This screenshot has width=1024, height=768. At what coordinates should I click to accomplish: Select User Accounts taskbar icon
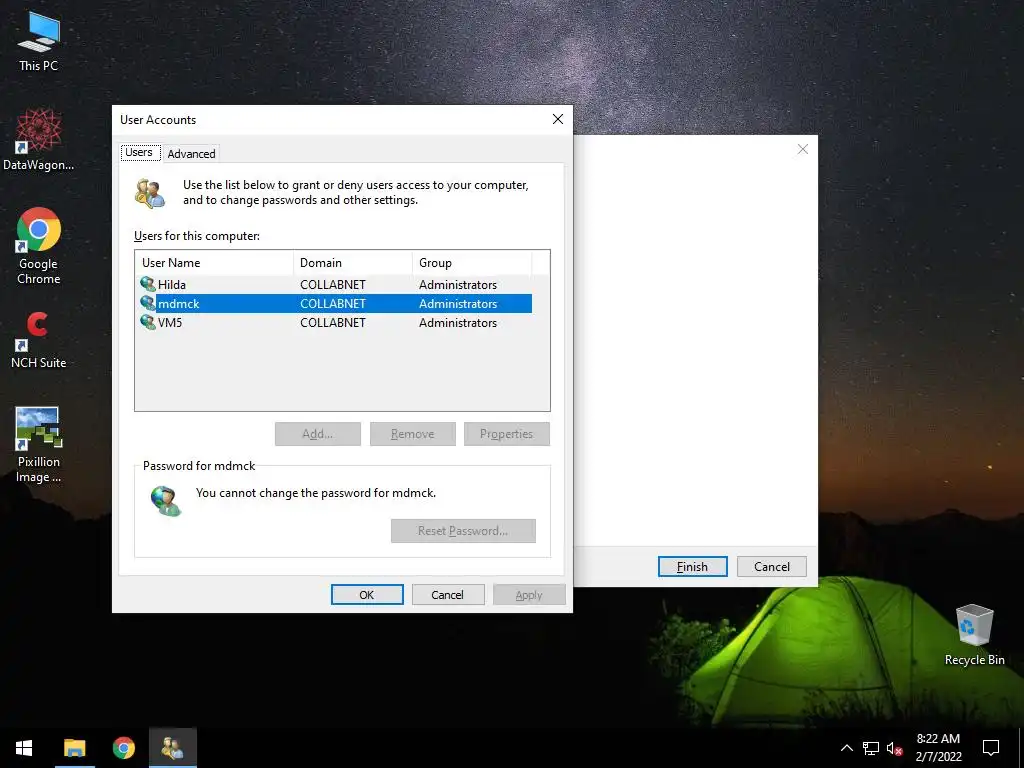click(172, 748)
